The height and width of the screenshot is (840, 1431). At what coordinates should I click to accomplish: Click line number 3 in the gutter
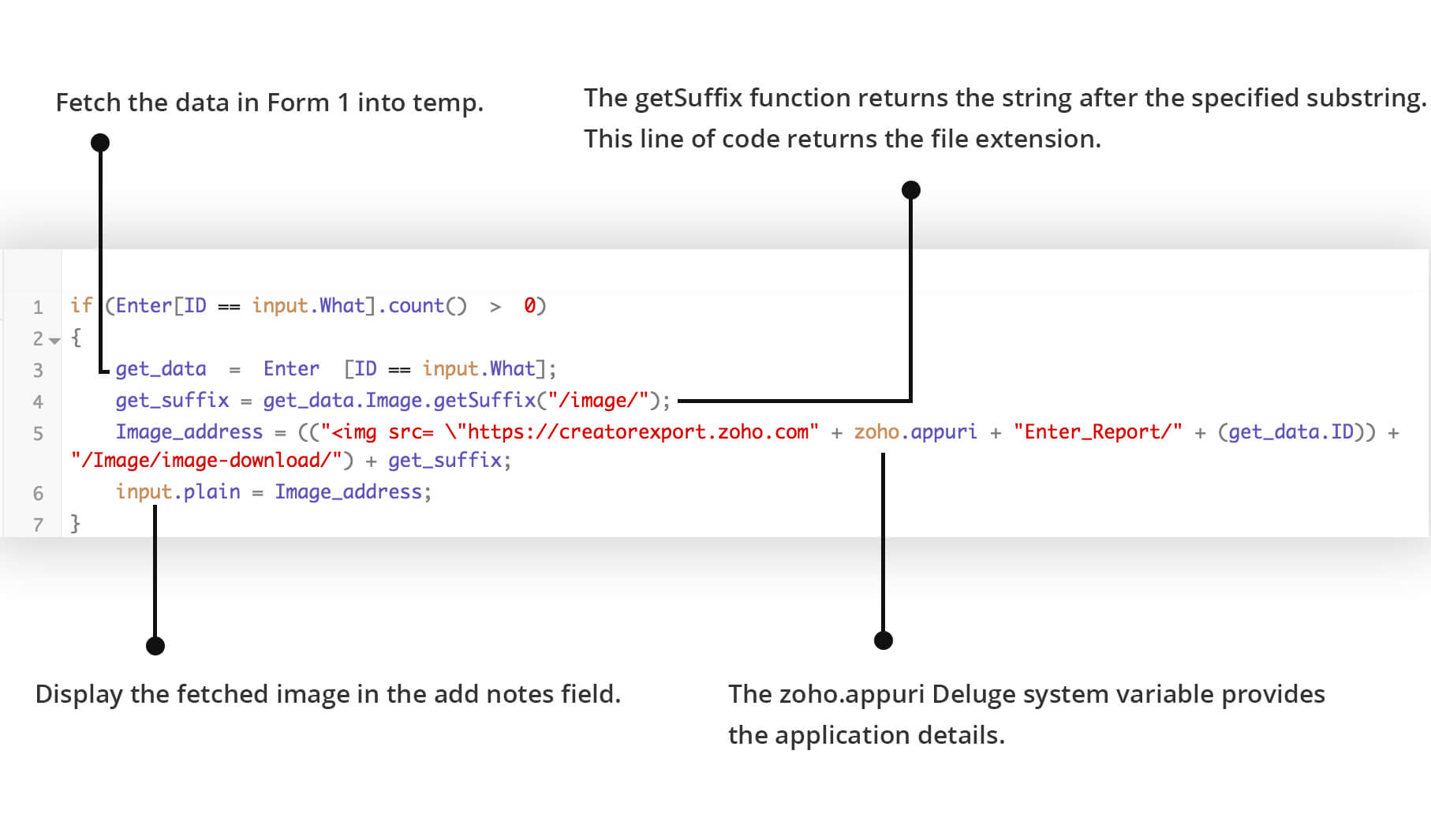pyautogui.click(x=38, y=370)
